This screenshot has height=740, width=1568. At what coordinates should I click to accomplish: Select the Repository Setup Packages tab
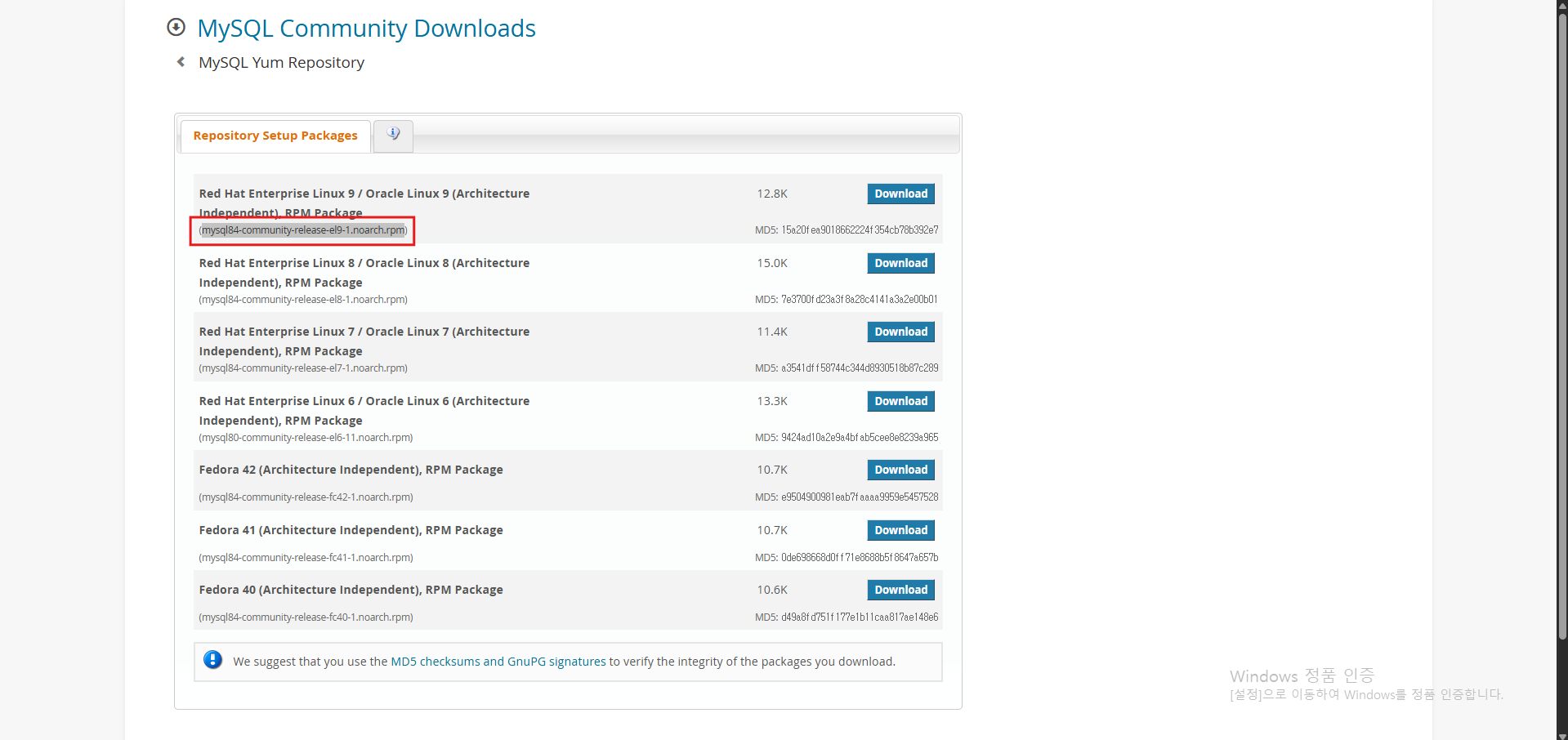pos(275,136)
